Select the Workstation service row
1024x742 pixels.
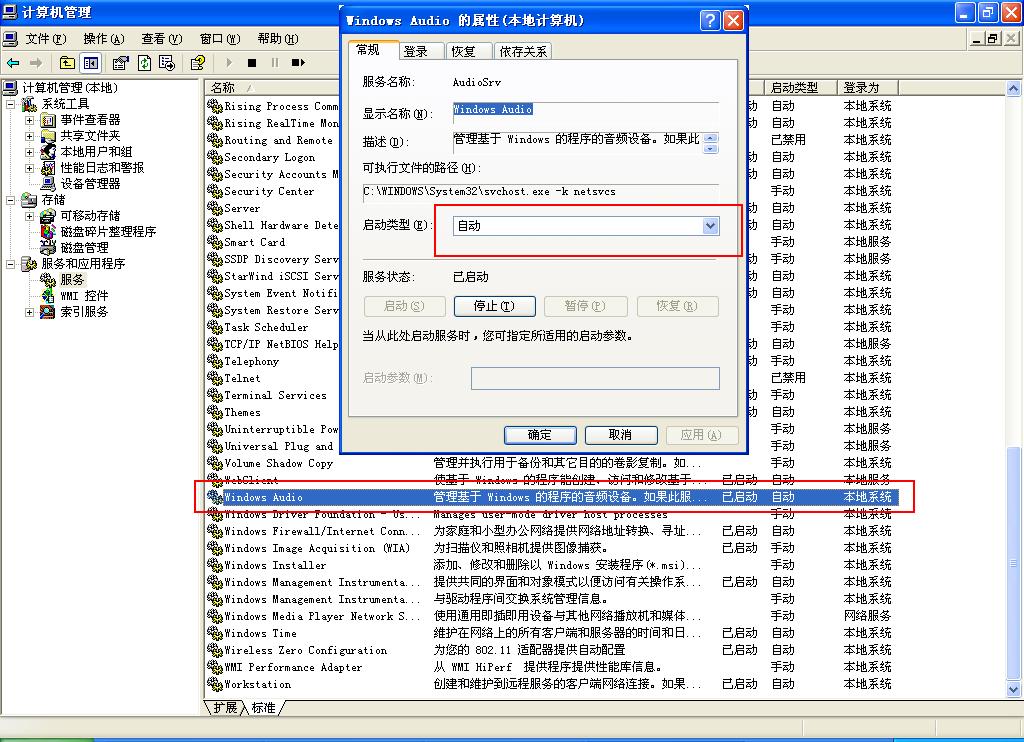[x=553, y=684]
